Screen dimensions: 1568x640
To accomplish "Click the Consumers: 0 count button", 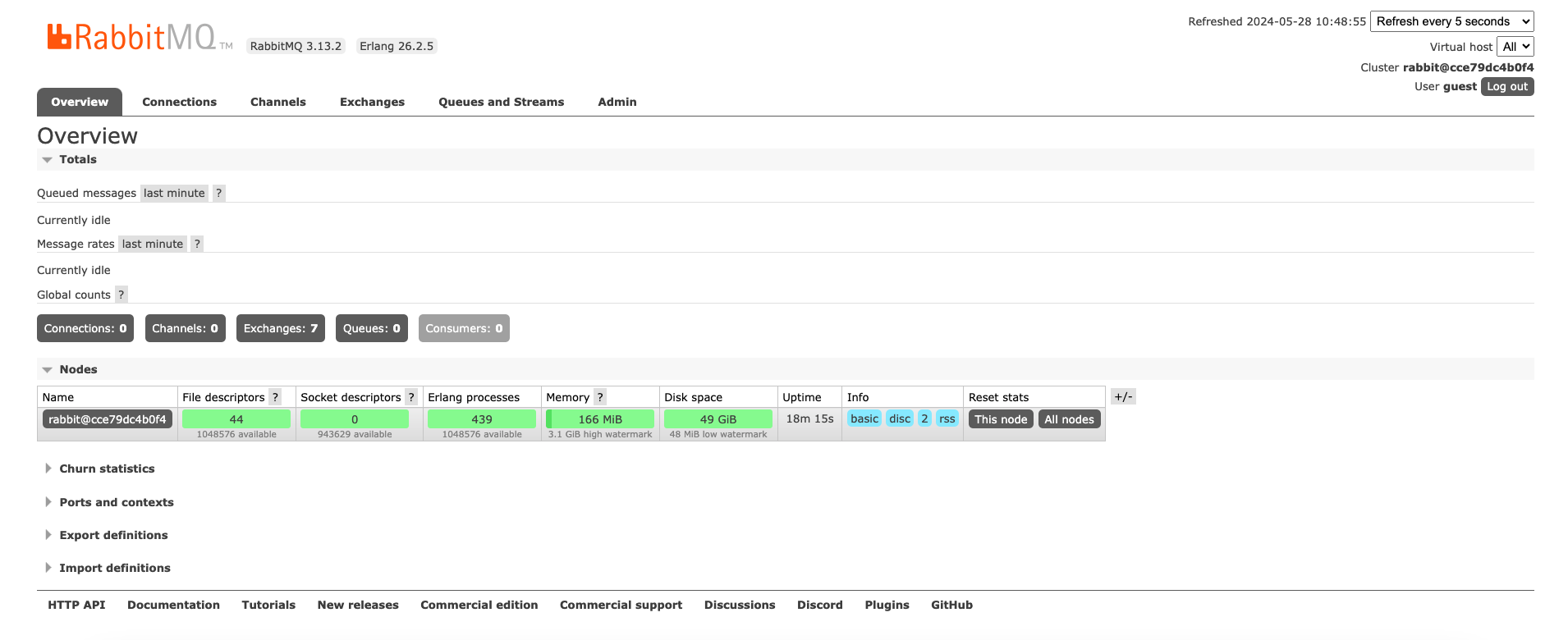I will coord(464,328).
